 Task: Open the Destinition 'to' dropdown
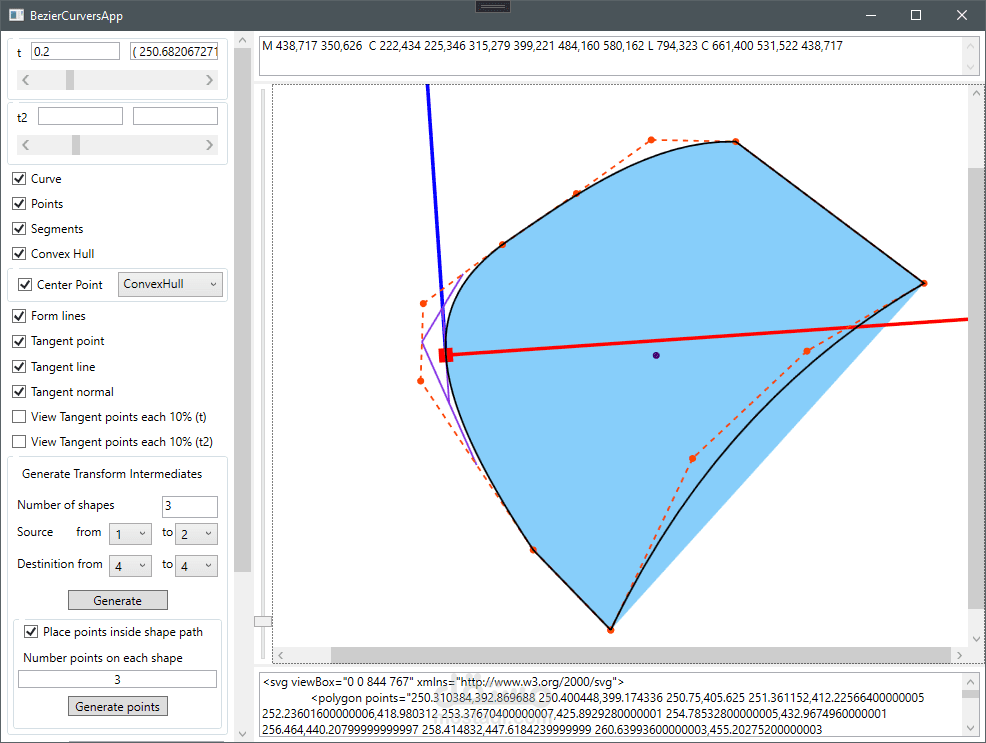tap(196, 565)
